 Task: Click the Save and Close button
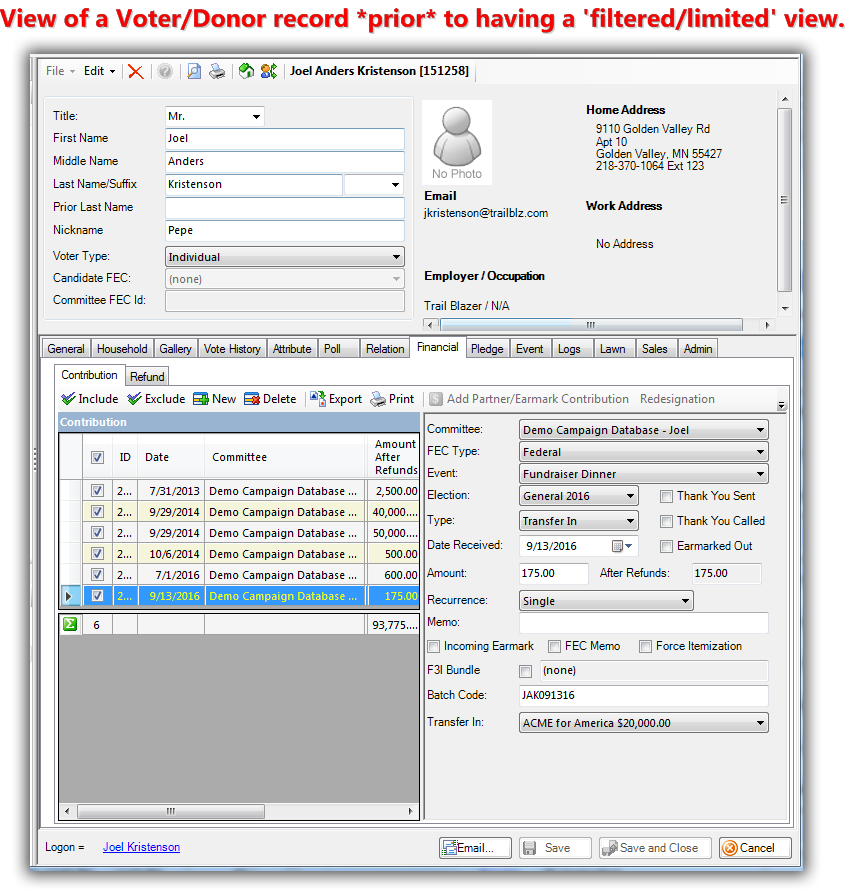tap(656, 848)
